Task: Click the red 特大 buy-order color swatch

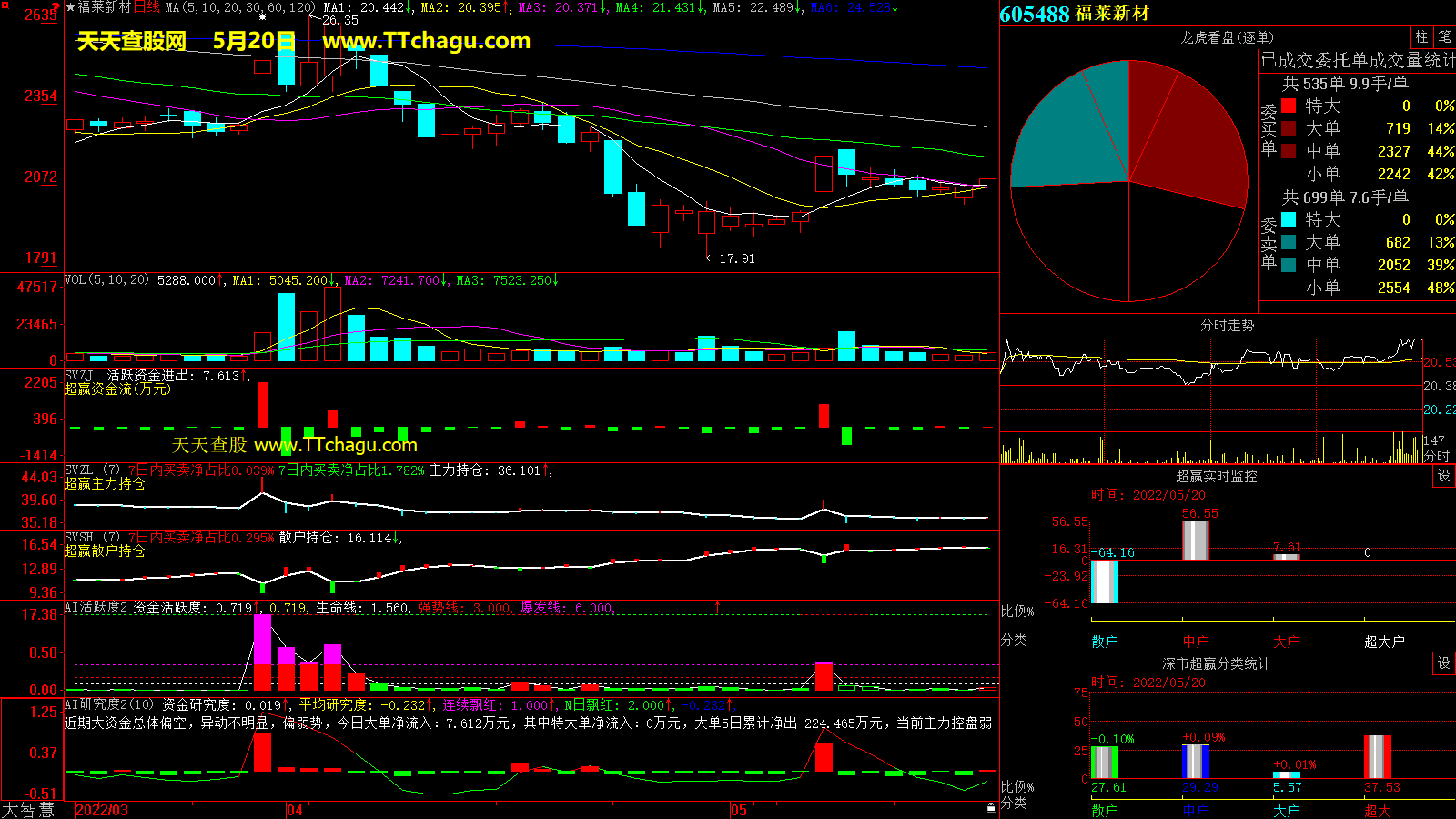Action: pos(1289,106)
